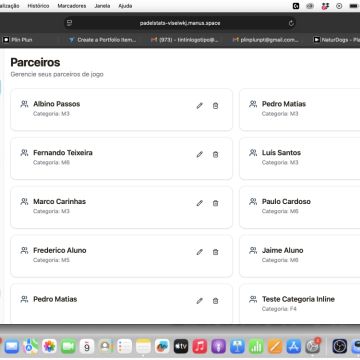The image size is (360, 360).
Task: Click the menu bar record status icon
Action: coord(339,6)
